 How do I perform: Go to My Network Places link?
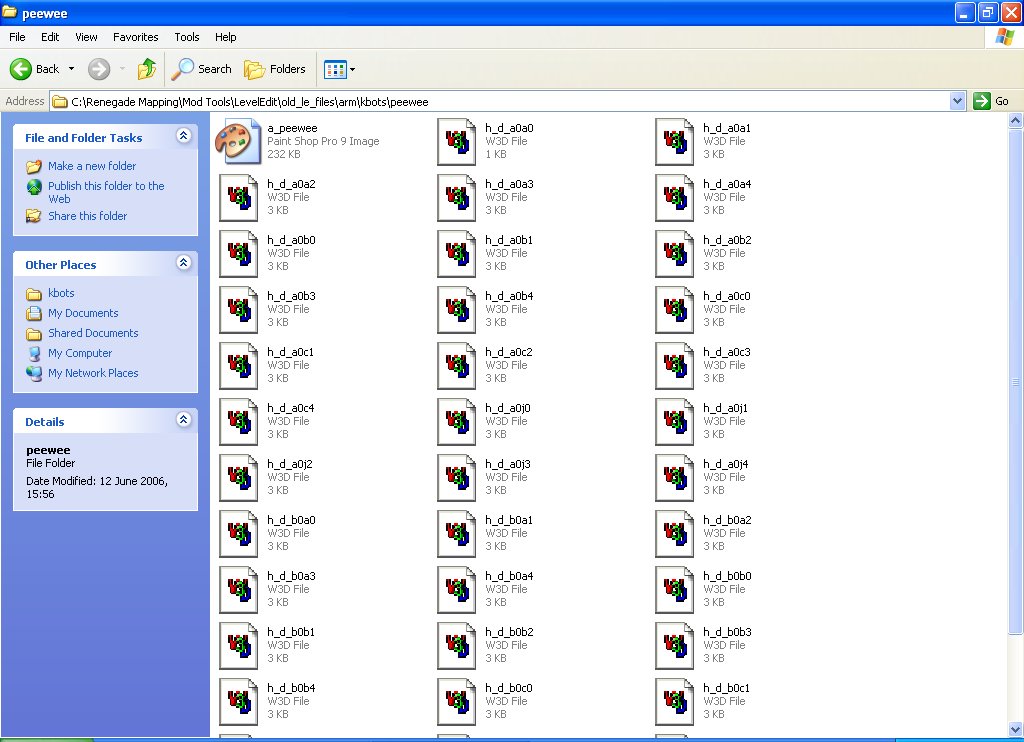tap(93, 373)
